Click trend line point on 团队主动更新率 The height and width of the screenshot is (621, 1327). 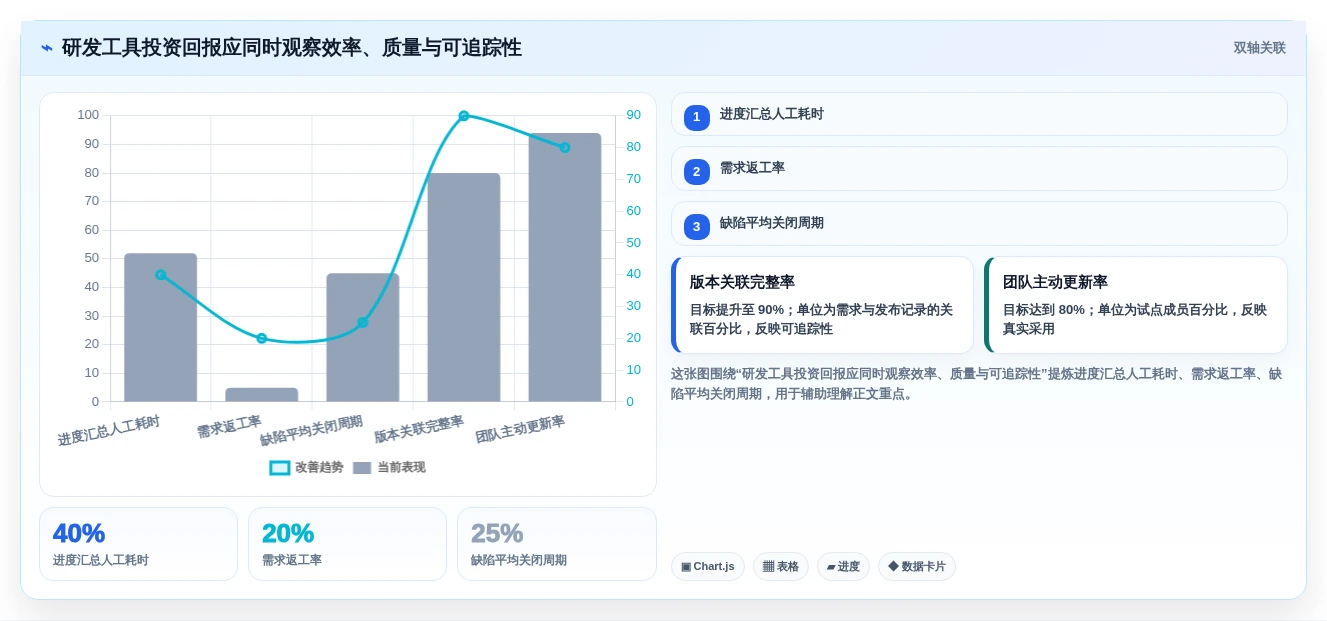click(x=565, y=148)
